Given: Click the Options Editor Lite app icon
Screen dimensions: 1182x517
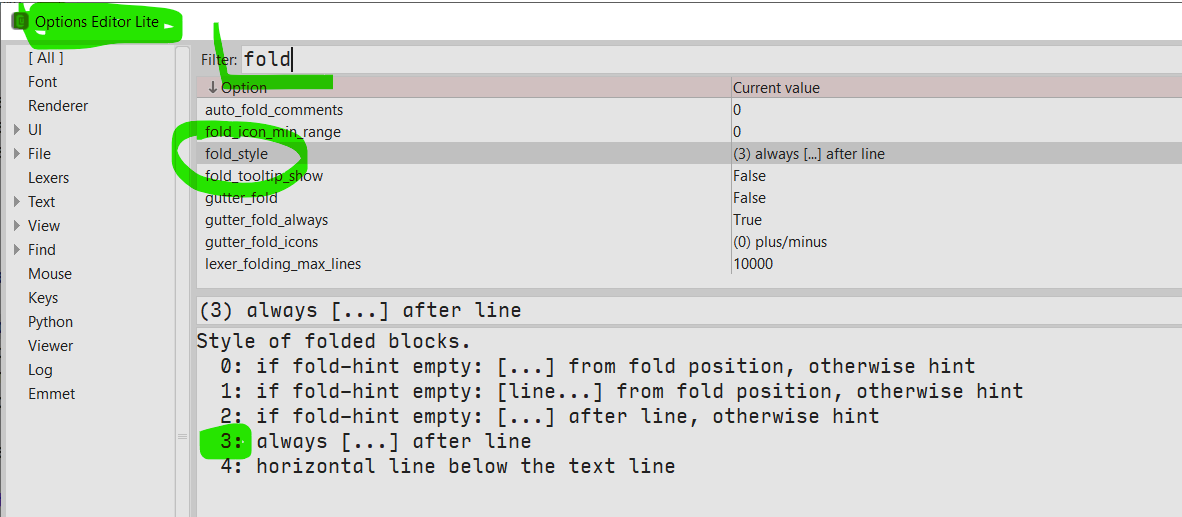Looking at the screenshot, I should [x=19, y=21].
